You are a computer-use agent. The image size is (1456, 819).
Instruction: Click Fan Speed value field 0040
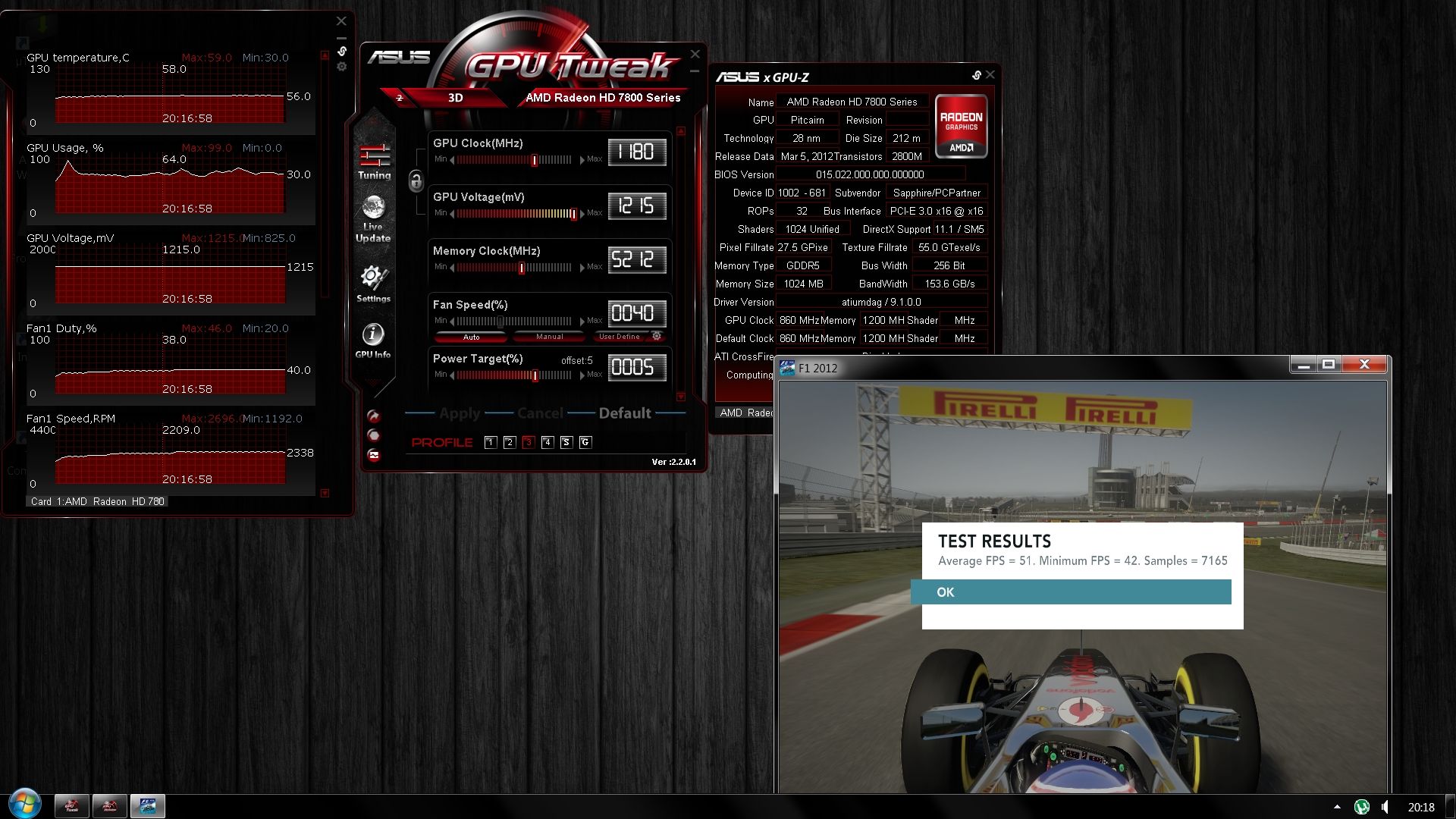[637, 313]
